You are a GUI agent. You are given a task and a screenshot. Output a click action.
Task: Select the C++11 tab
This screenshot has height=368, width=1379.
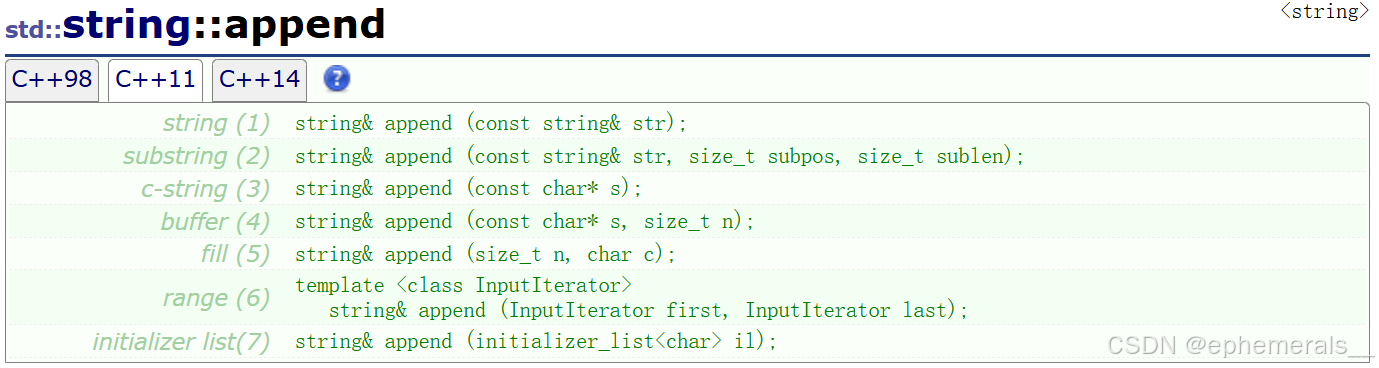click(155, 80)
